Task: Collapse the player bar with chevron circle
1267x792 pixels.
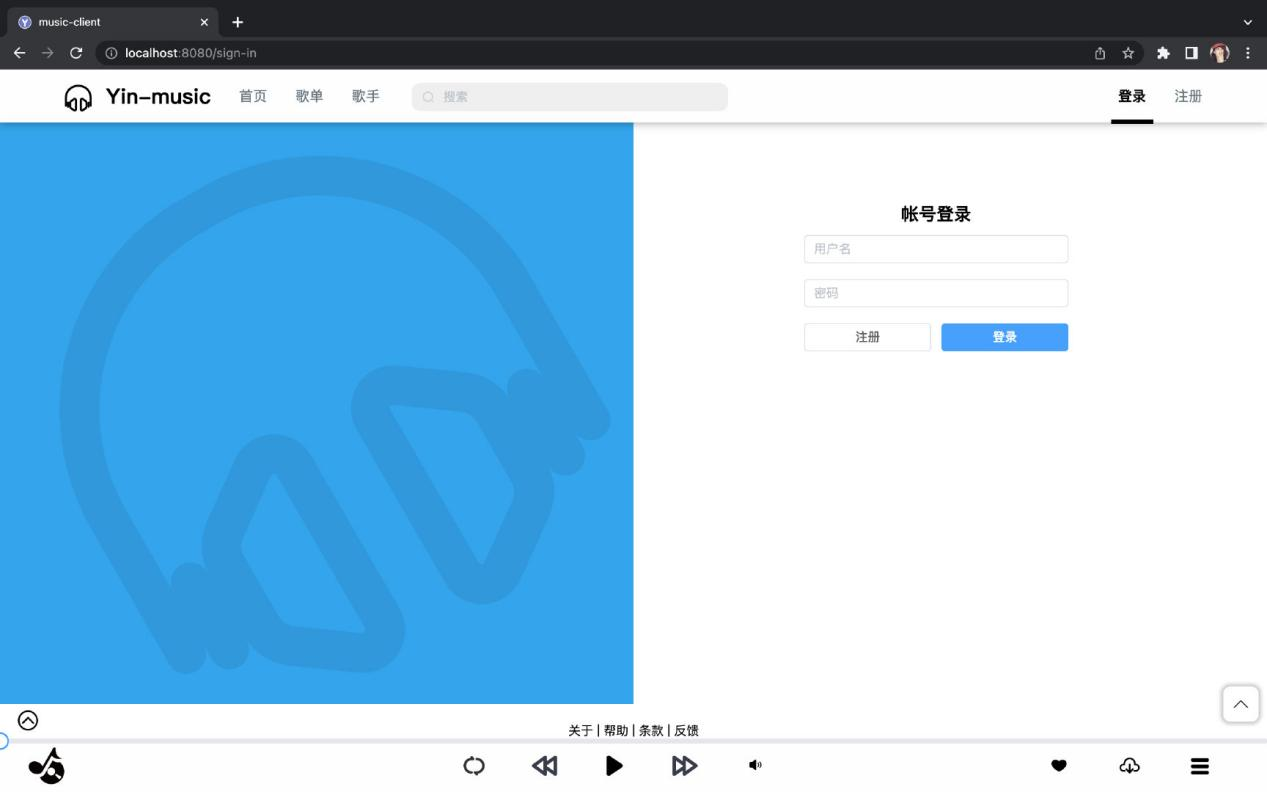Action: [28, 720]
